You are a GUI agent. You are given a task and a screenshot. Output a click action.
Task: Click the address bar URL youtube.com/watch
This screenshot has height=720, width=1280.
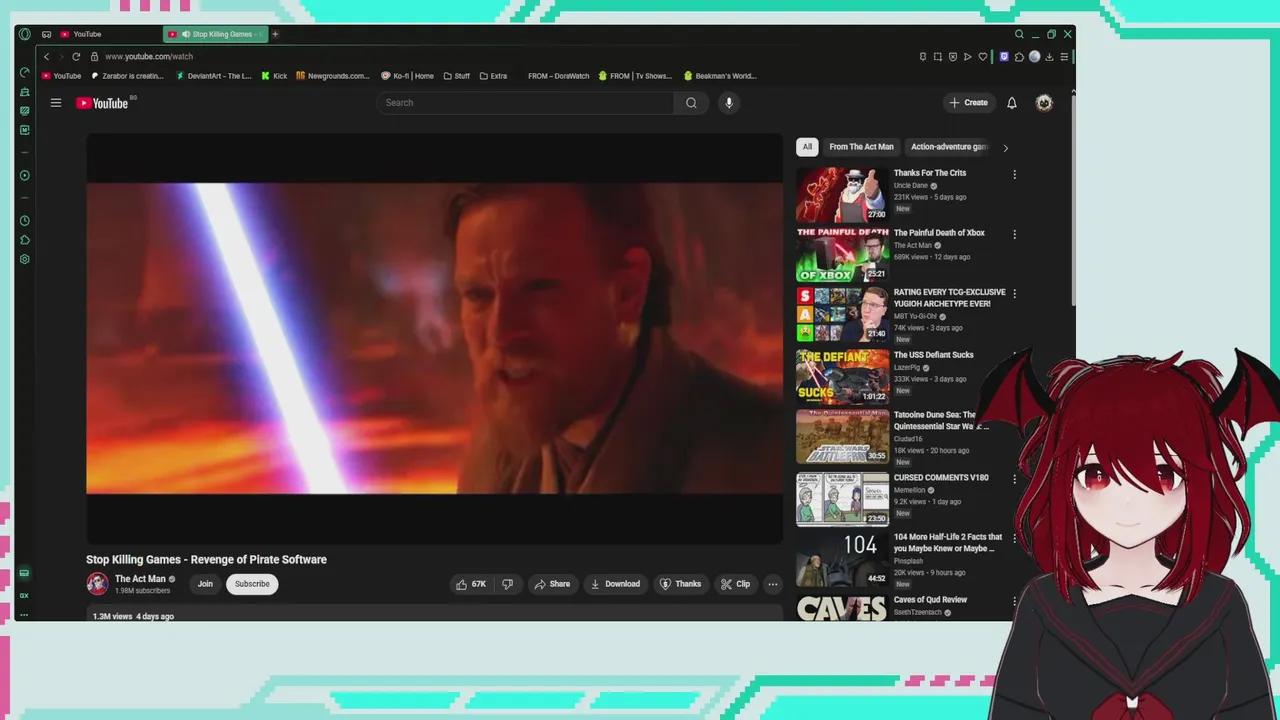click(149, 57)
